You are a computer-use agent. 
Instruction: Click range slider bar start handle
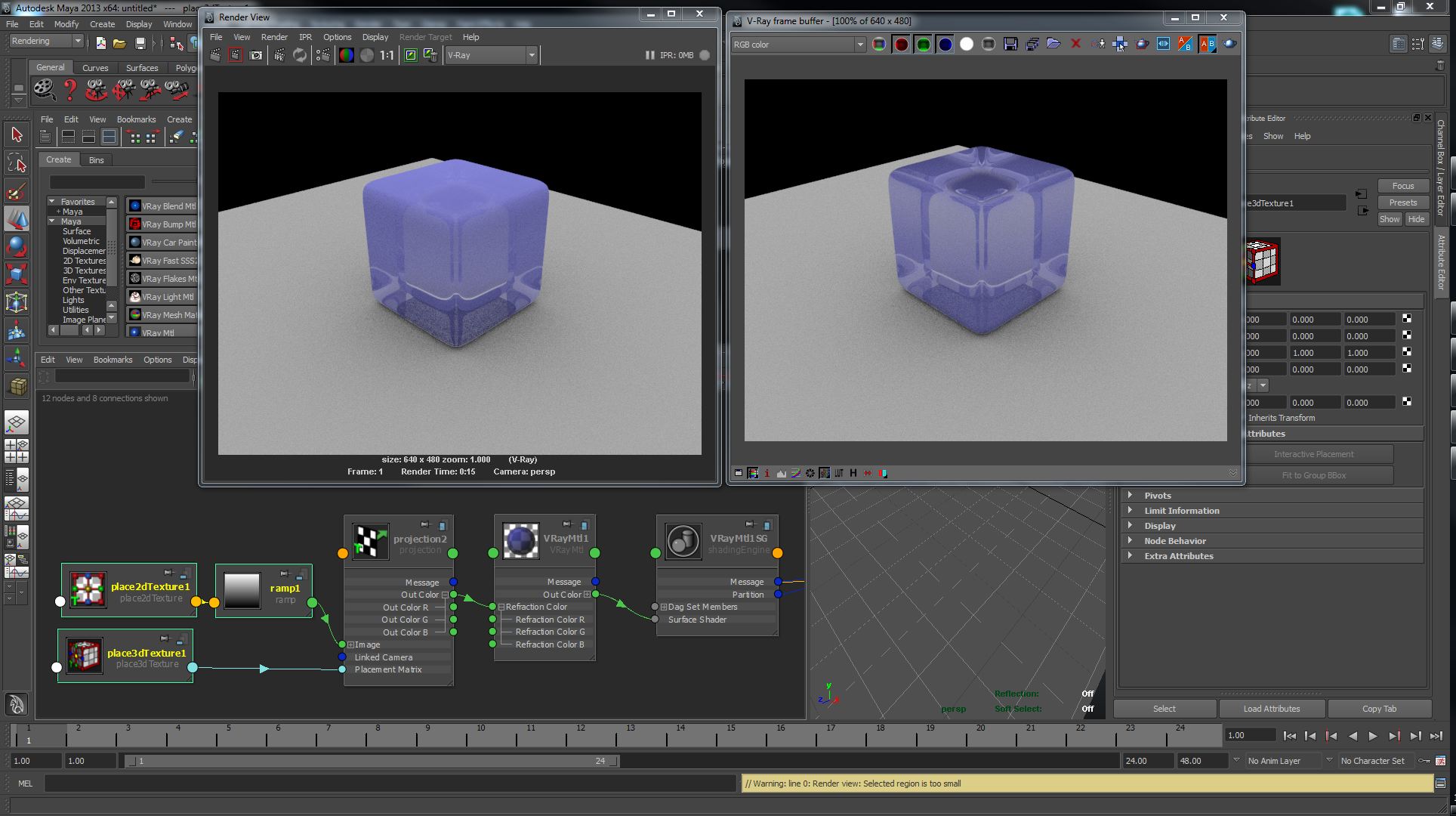click(131, 761)
